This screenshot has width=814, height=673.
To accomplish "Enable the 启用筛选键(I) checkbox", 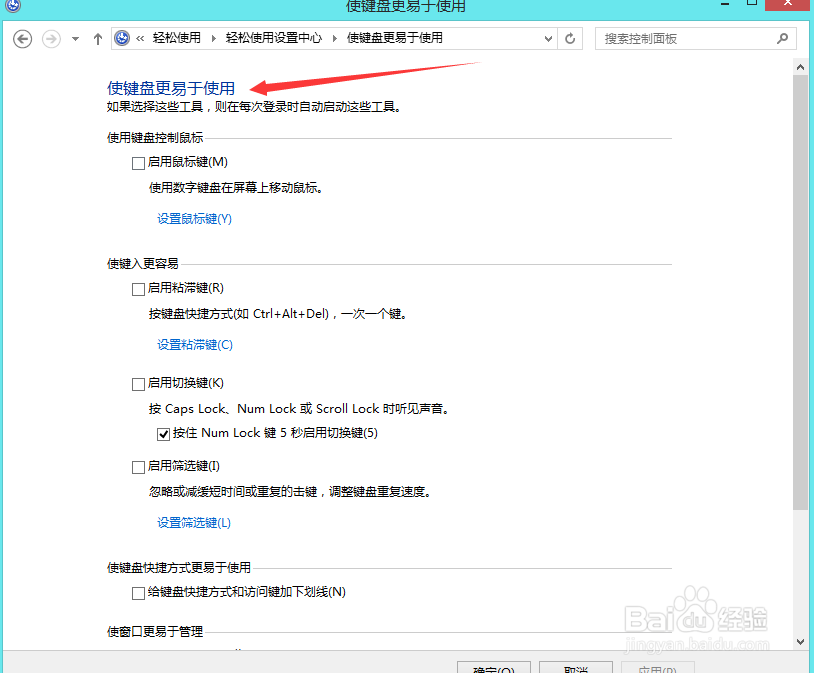I will [137, 466].
